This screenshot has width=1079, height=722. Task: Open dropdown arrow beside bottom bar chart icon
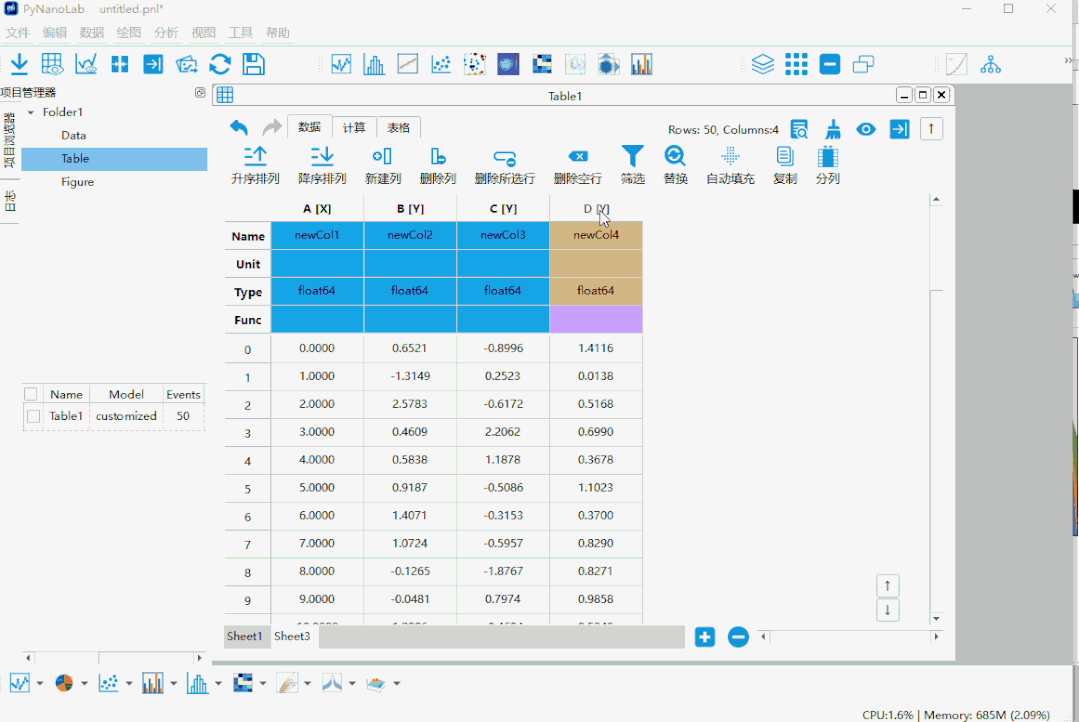tap(173, 683)
